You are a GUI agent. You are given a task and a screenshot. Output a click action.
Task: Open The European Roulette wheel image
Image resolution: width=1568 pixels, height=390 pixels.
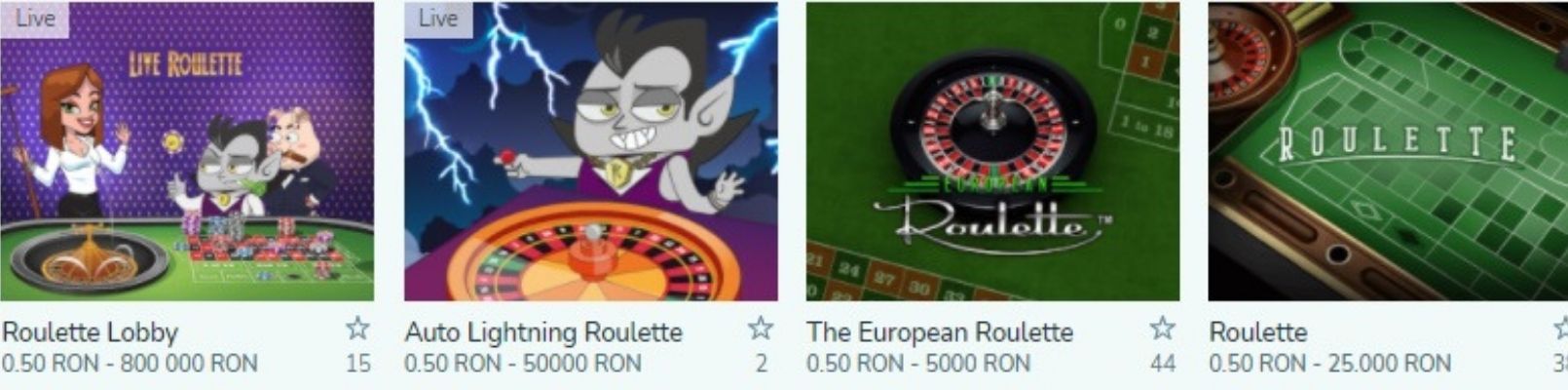click(x=993, y=151)
